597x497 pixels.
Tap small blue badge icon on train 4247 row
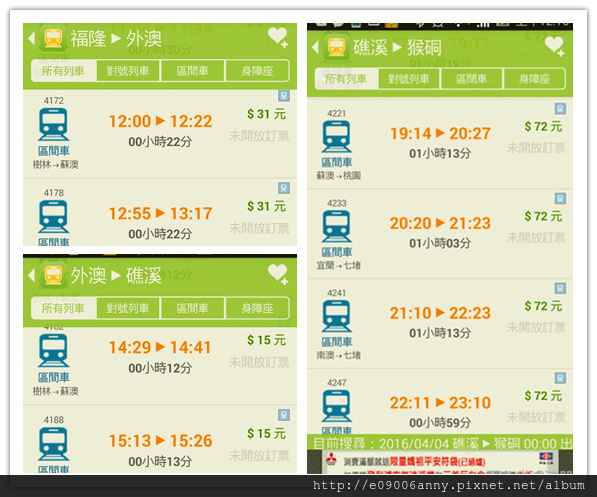(x=560, y=378)
